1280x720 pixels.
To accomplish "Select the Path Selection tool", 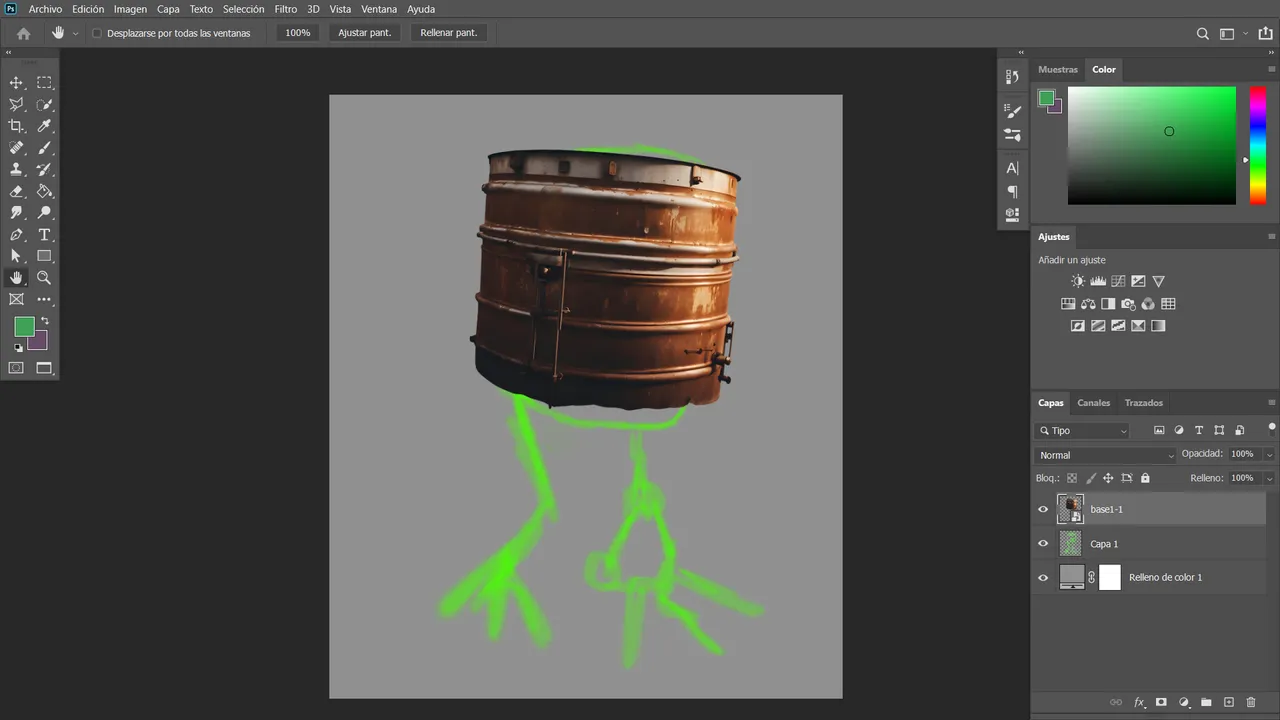I will (x=16, y=256).
